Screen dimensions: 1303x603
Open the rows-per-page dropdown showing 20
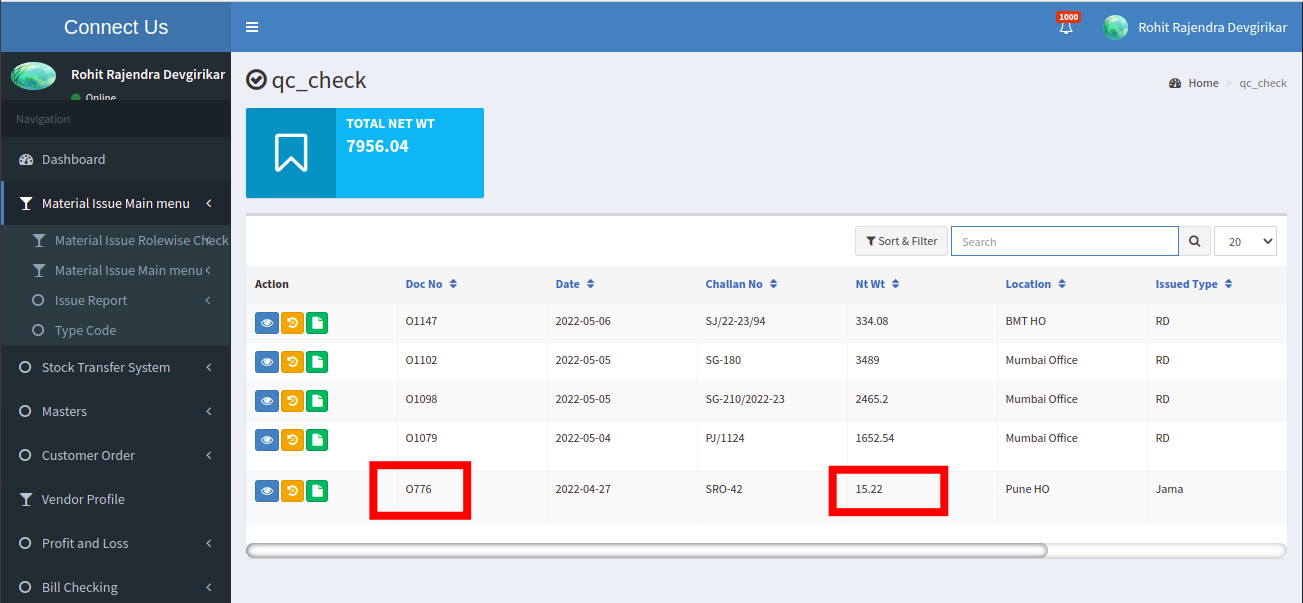coord(1245,241)
